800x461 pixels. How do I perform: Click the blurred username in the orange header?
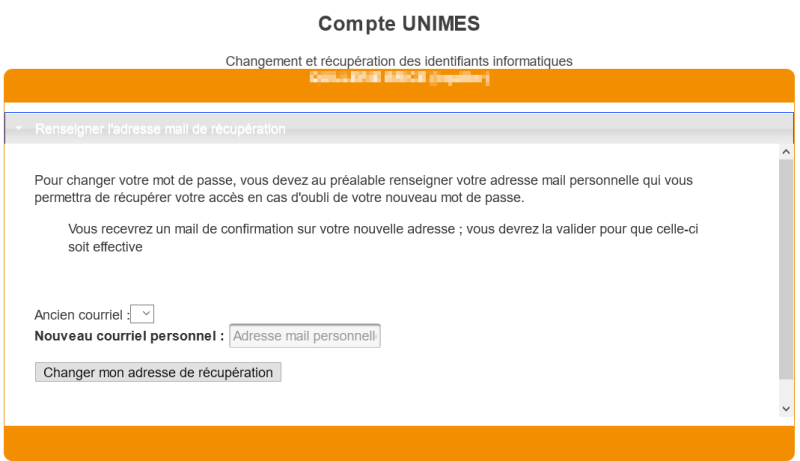[399, 78]
